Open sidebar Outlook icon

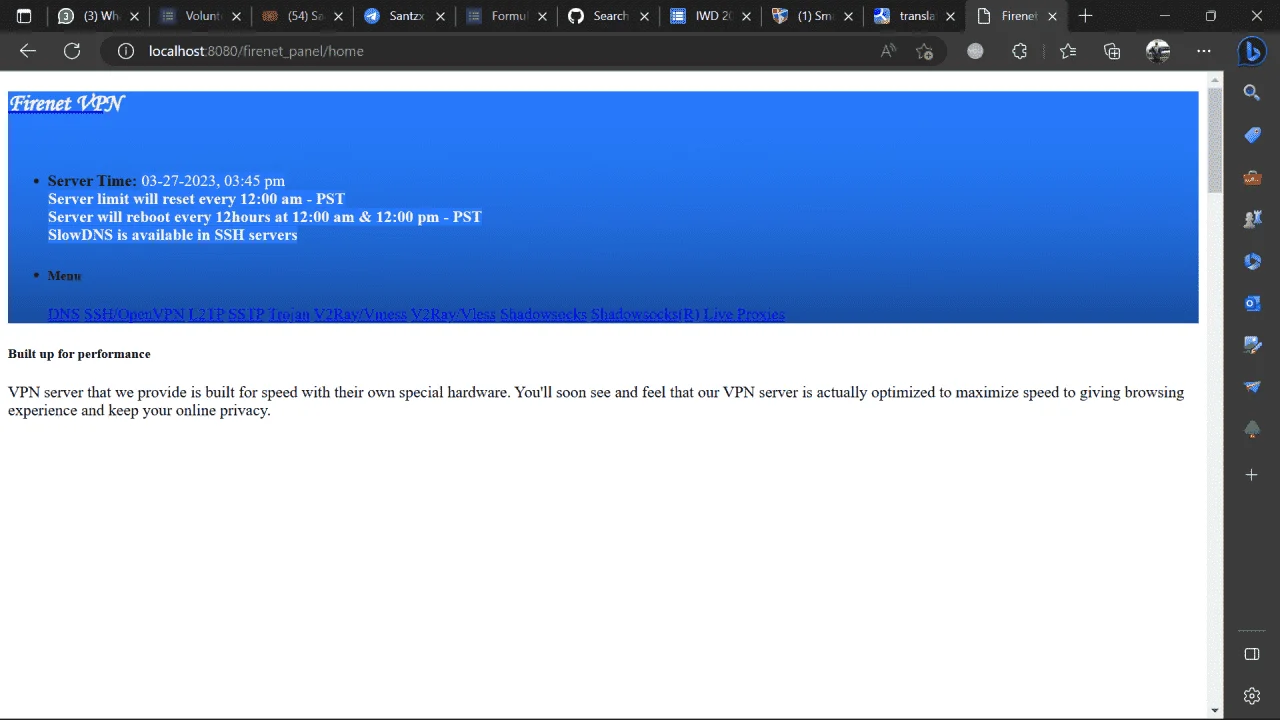pos(1251,303)
